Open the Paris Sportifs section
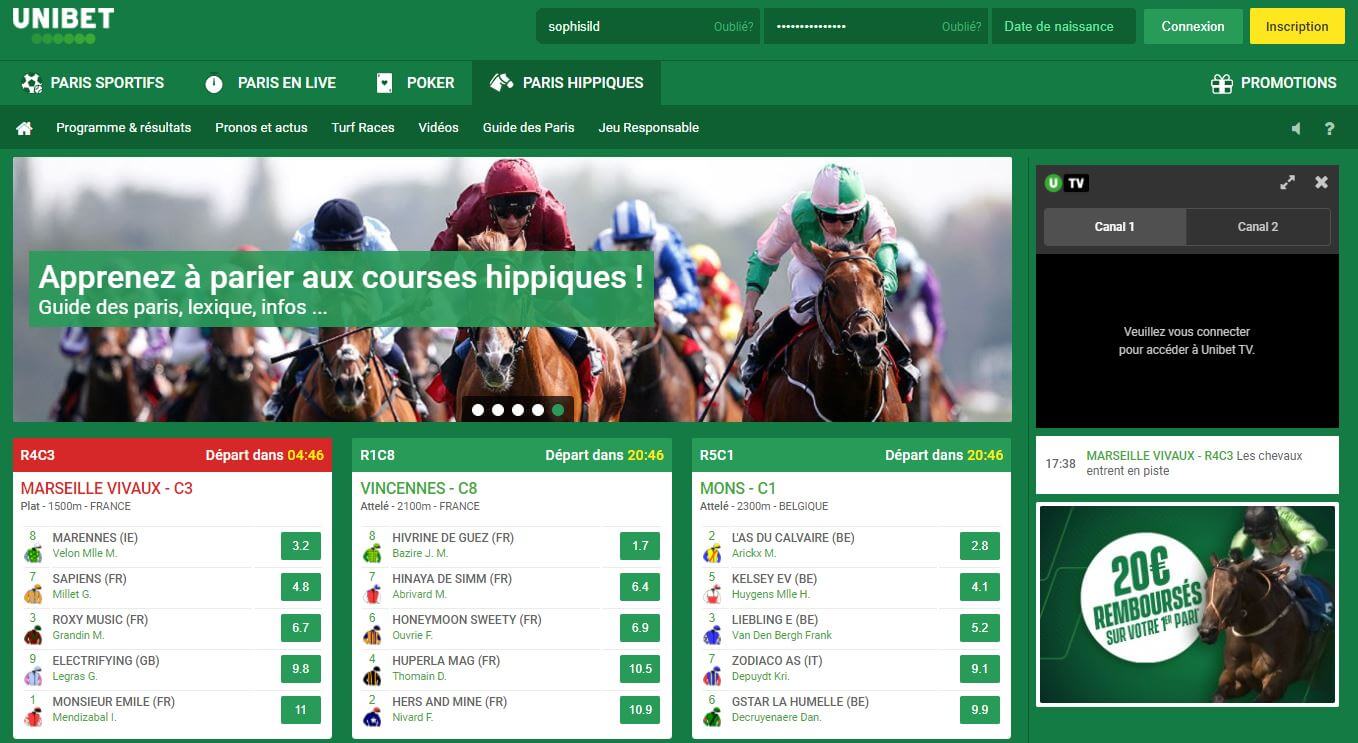Viewport: 1358px width, 743px height. 92,83
